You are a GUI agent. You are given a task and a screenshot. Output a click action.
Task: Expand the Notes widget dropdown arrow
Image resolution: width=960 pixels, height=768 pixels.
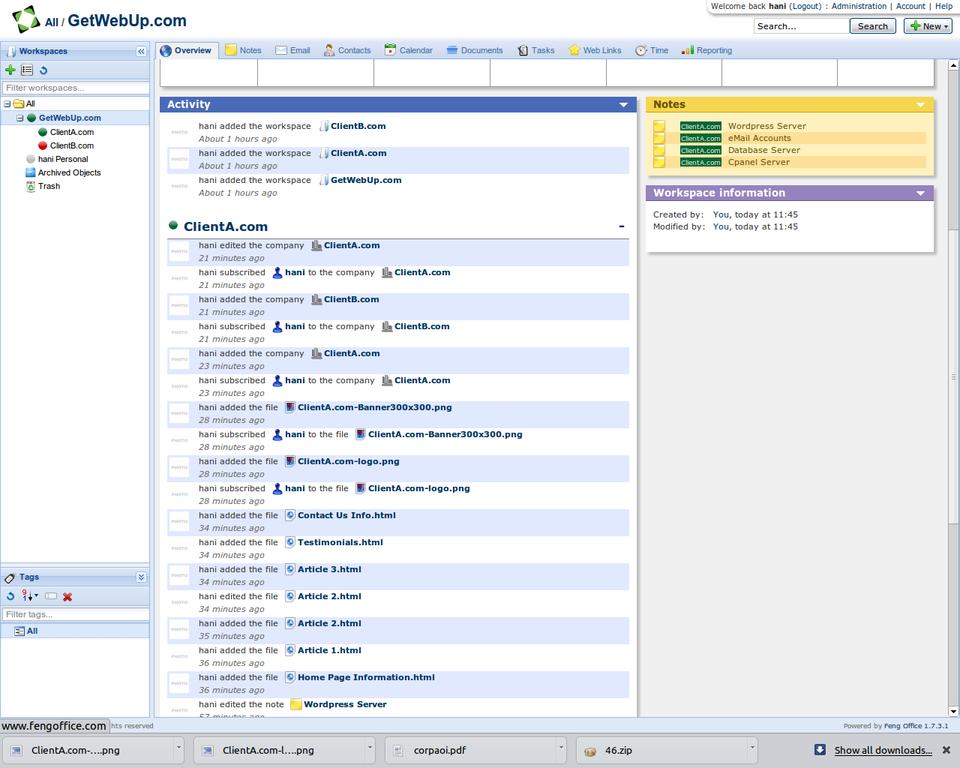click(920, 105)
